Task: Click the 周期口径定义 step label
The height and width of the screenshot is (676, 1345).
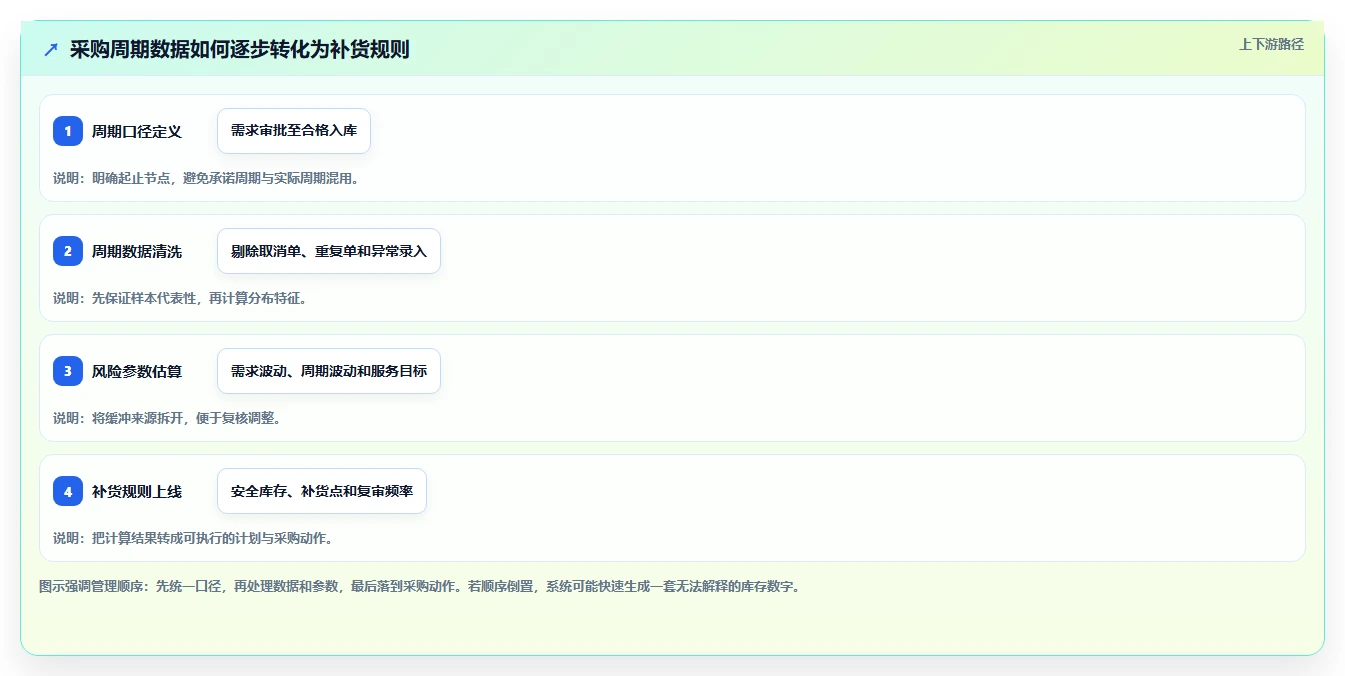Action: click(137, 131)
